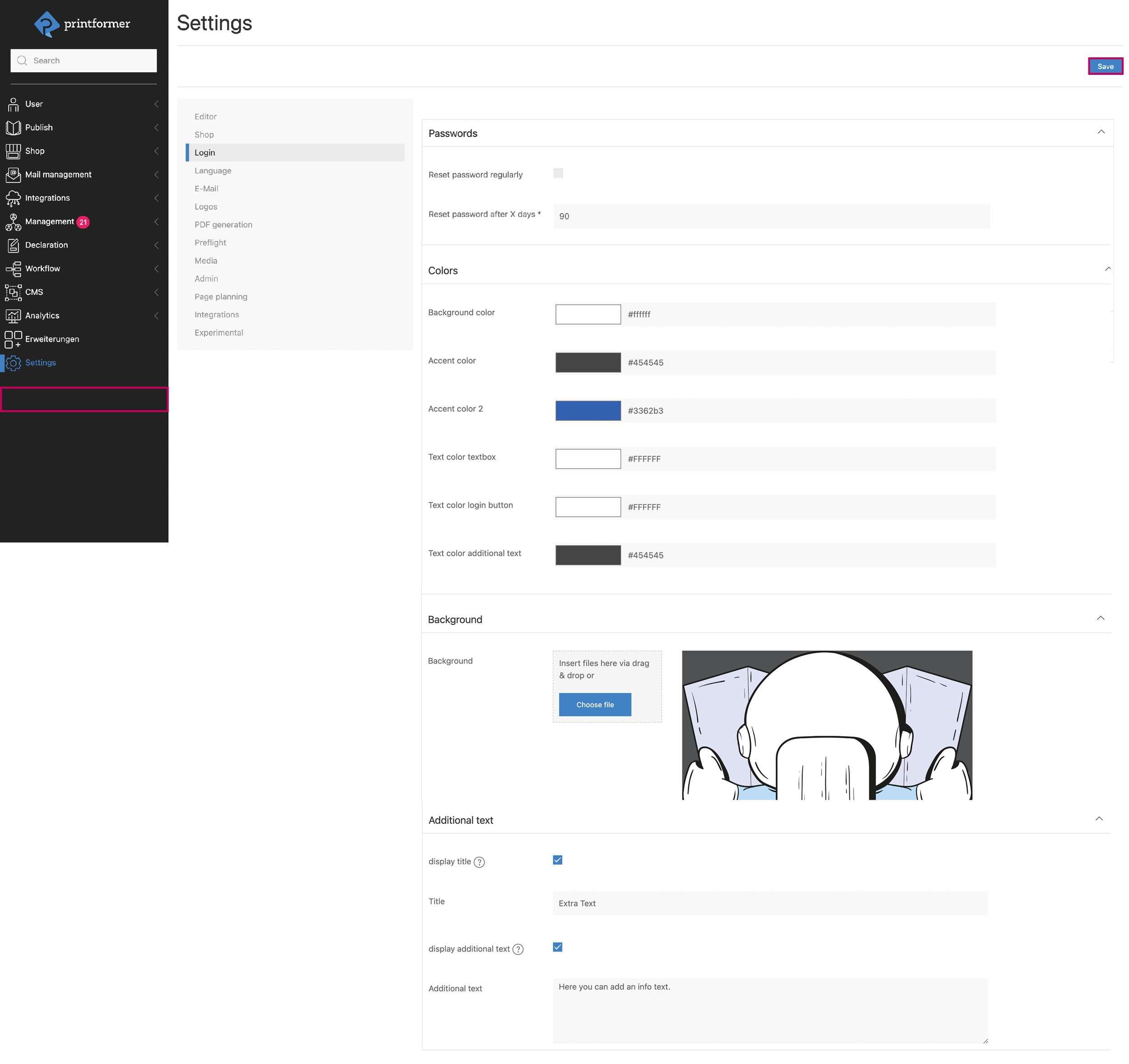
Task: Open the PDF generation settings page
Action: click(223, 224)
